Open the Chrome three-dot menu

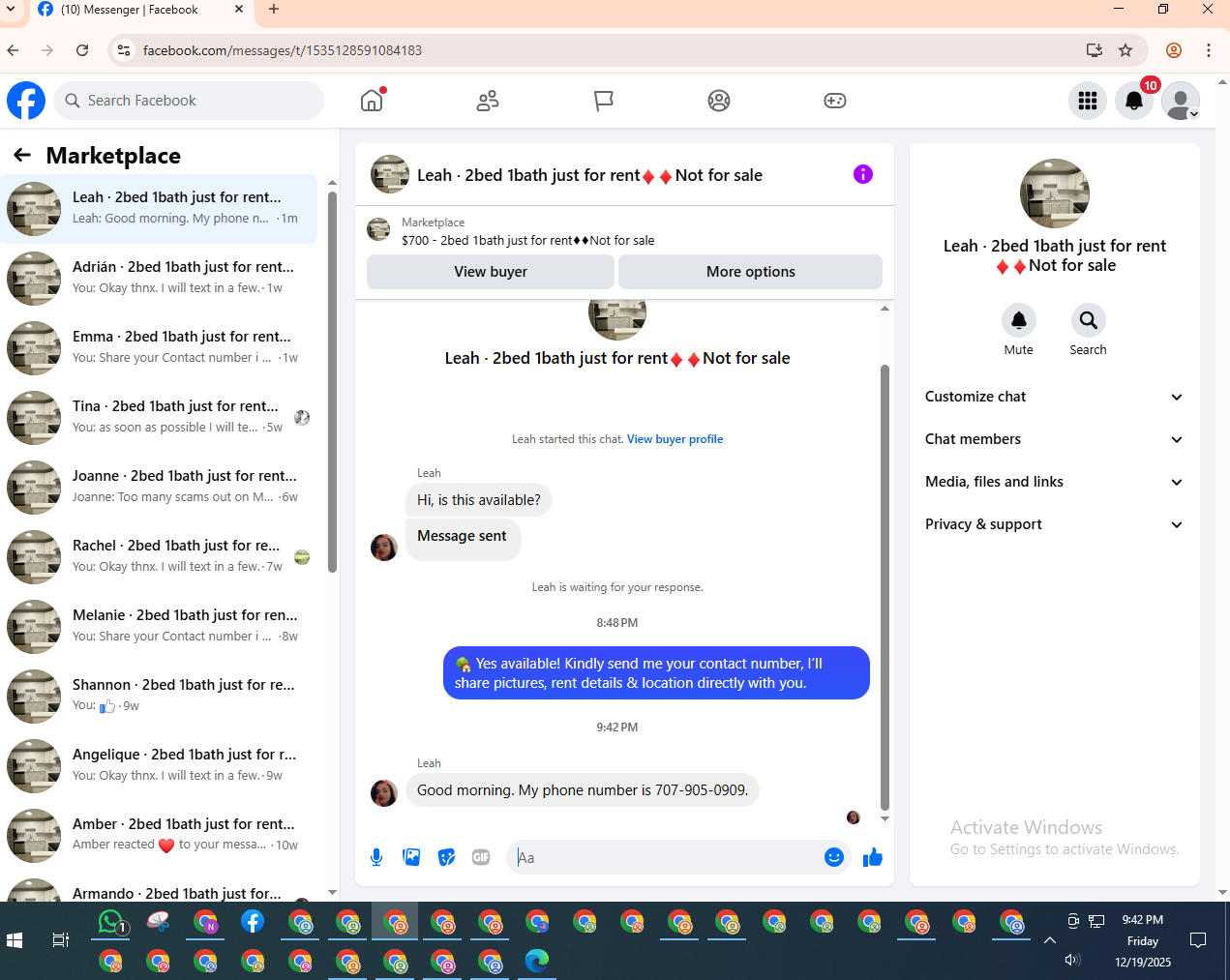pyautogui.click(x=1209, y=50)
